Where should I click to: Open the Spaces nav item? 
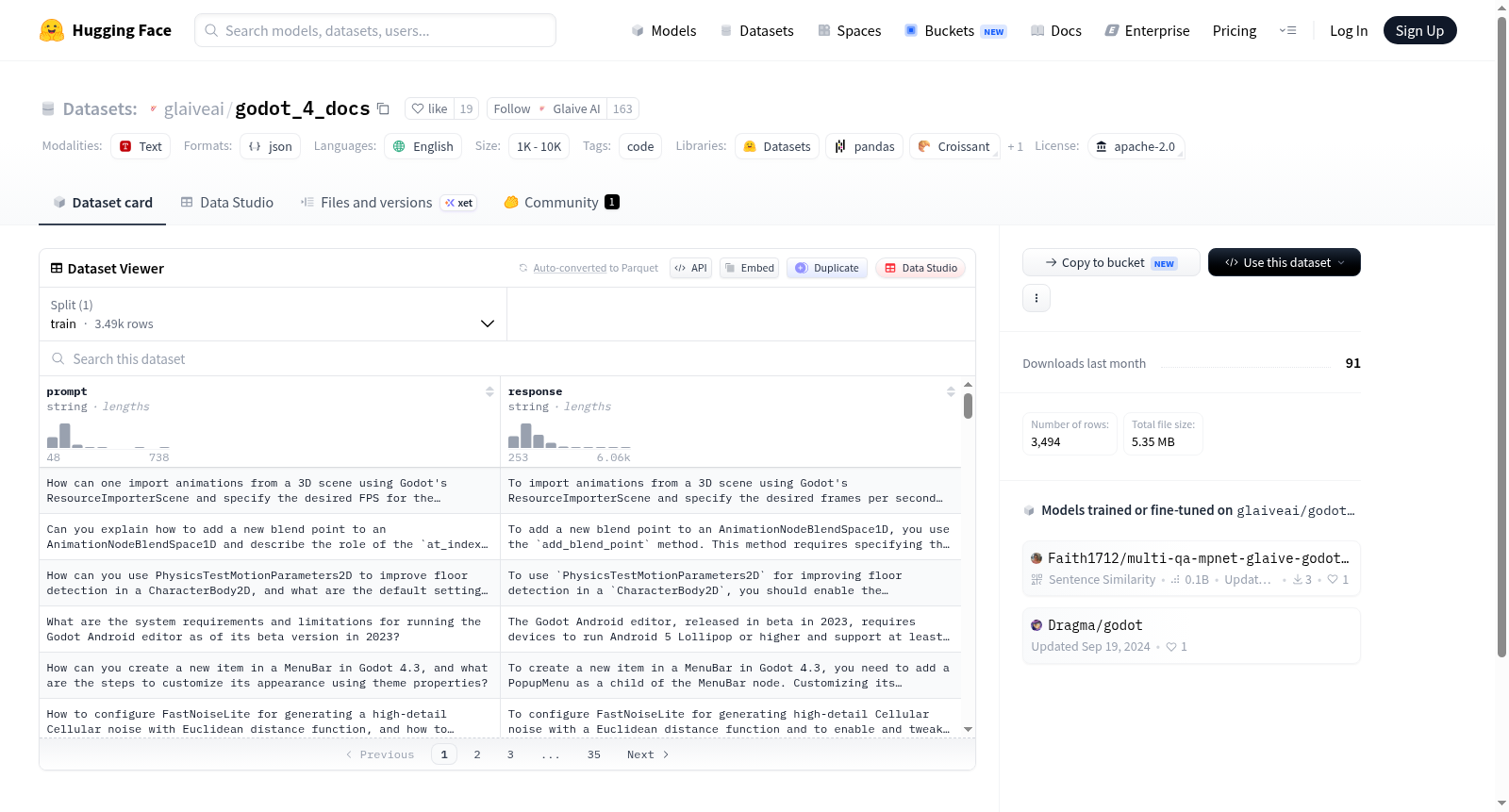(x=850, y=30)
